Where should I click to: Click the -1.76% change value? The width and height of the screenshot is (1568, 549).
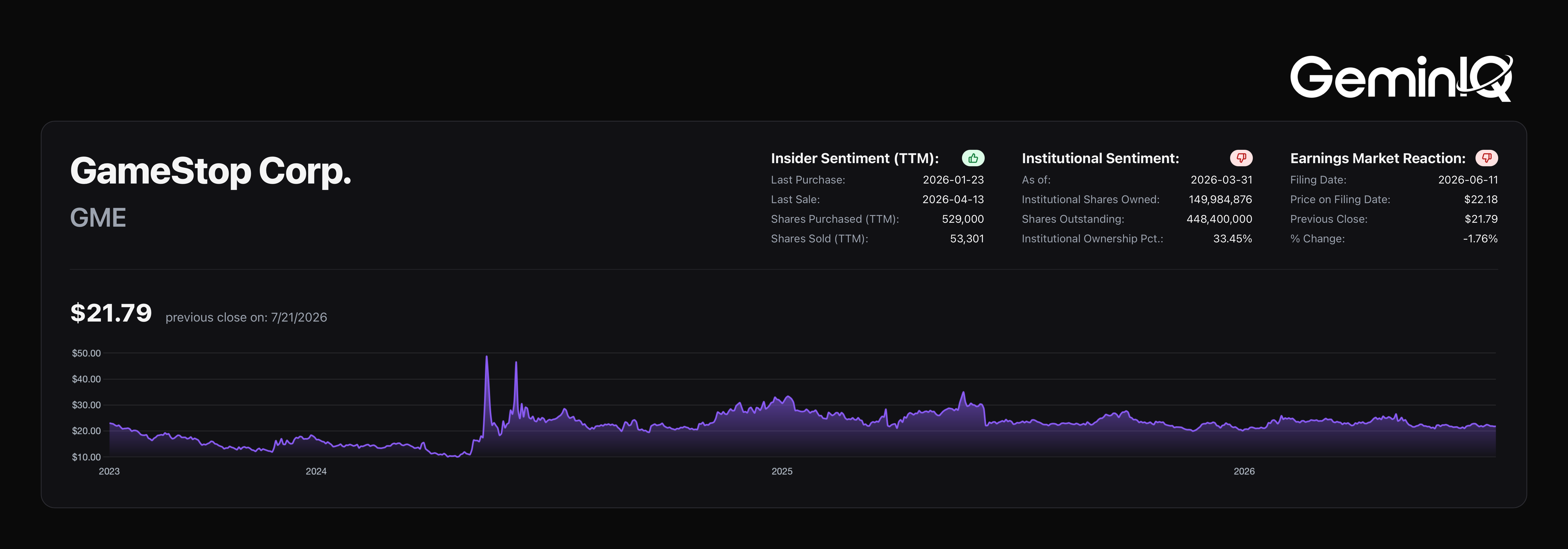pos(1480,239)
